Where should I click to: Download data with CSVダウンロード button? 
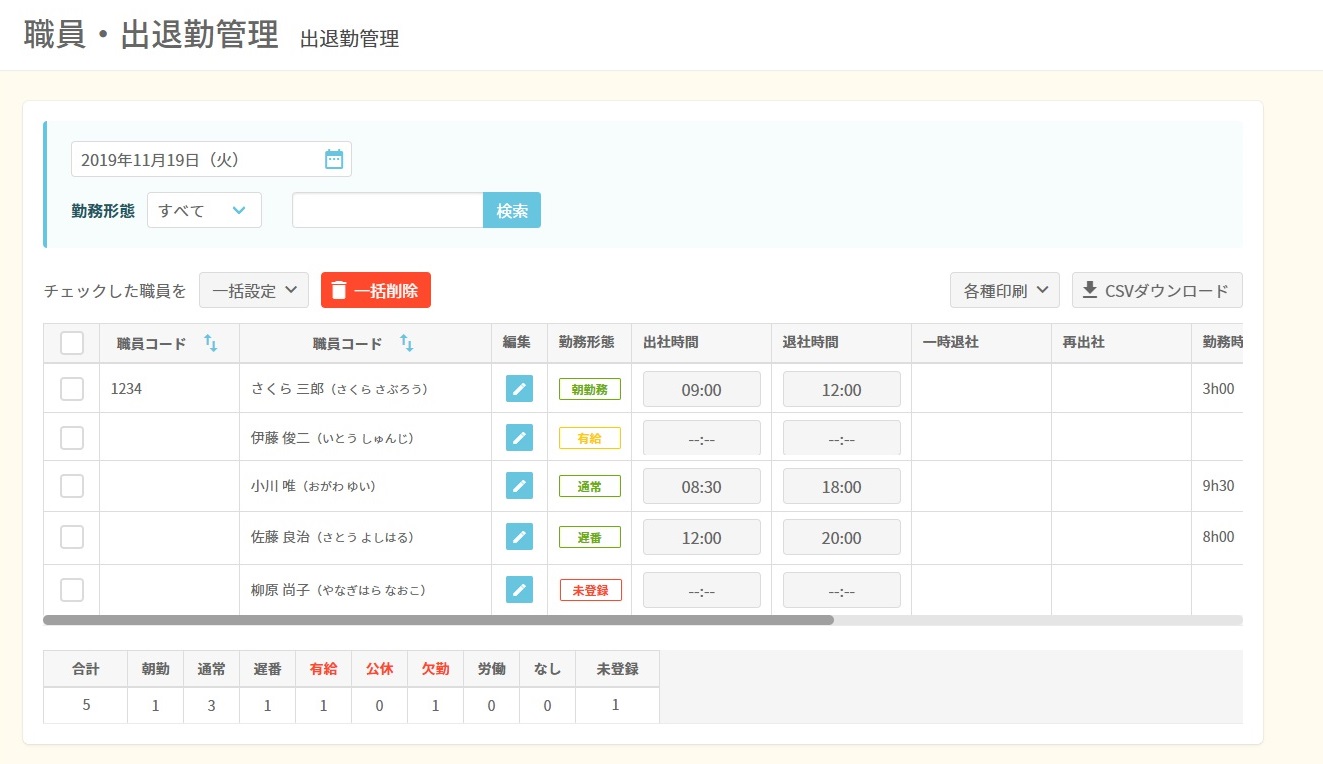point(1157,290)
